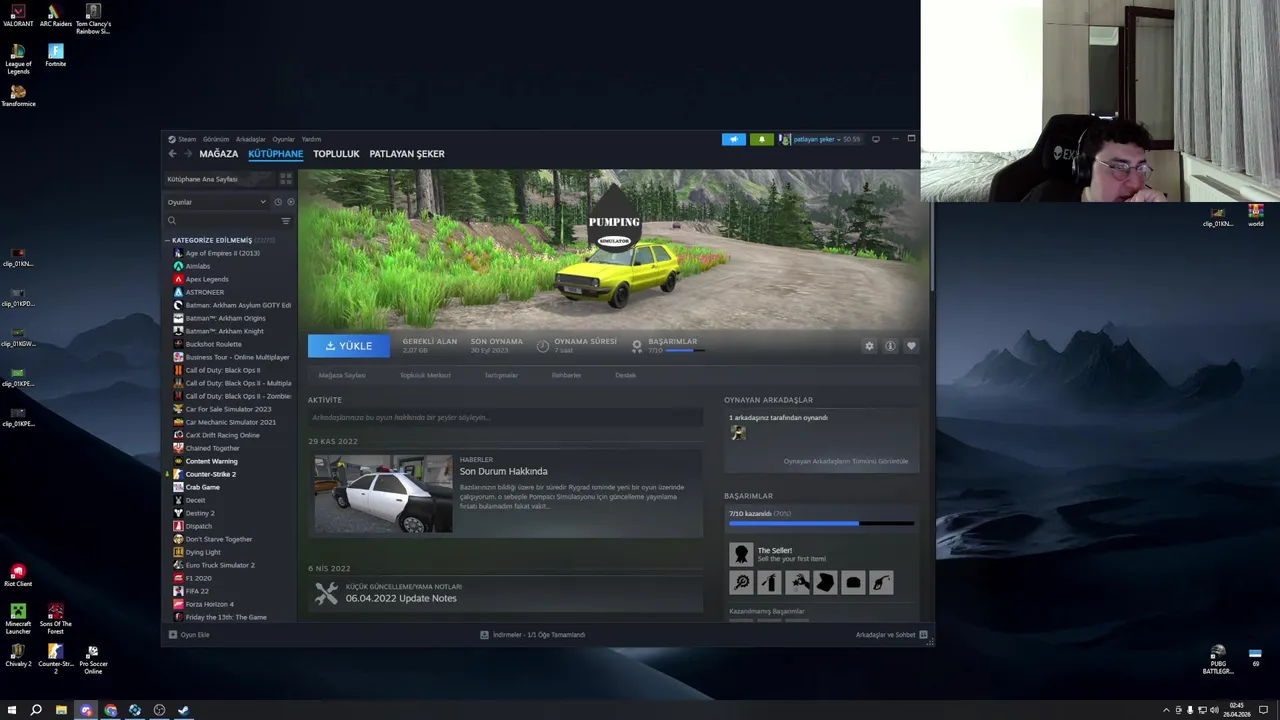Go back with the Steam back arrow
The image size is (1280, 720).
(172, 154)
